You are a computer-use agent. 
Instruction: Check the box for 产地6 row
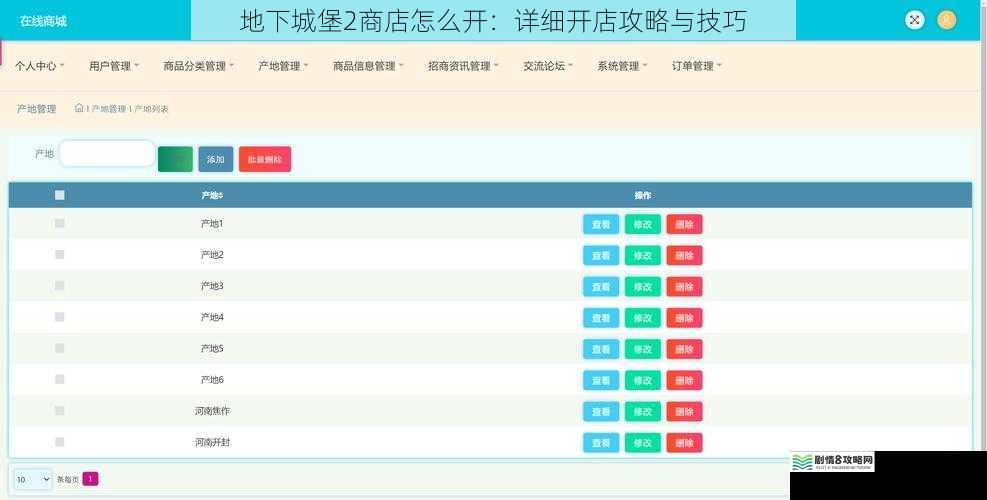(x=60, y=379)
